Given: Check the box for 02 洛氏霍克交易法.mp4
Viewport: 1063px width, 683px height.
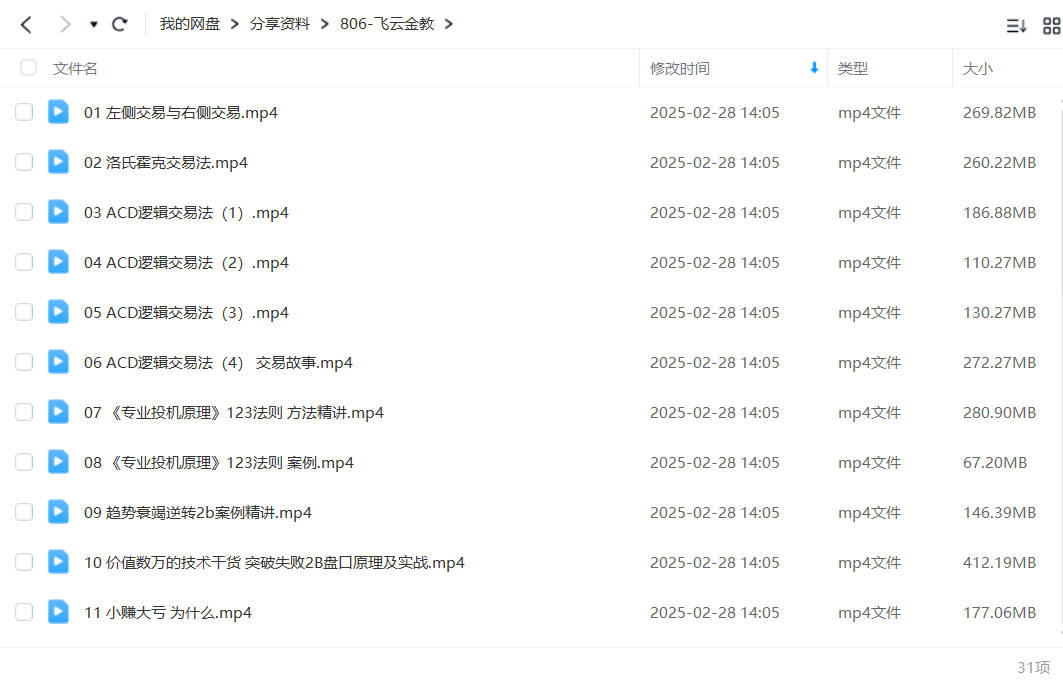Looking at the screenshot, I should point(24,162).
